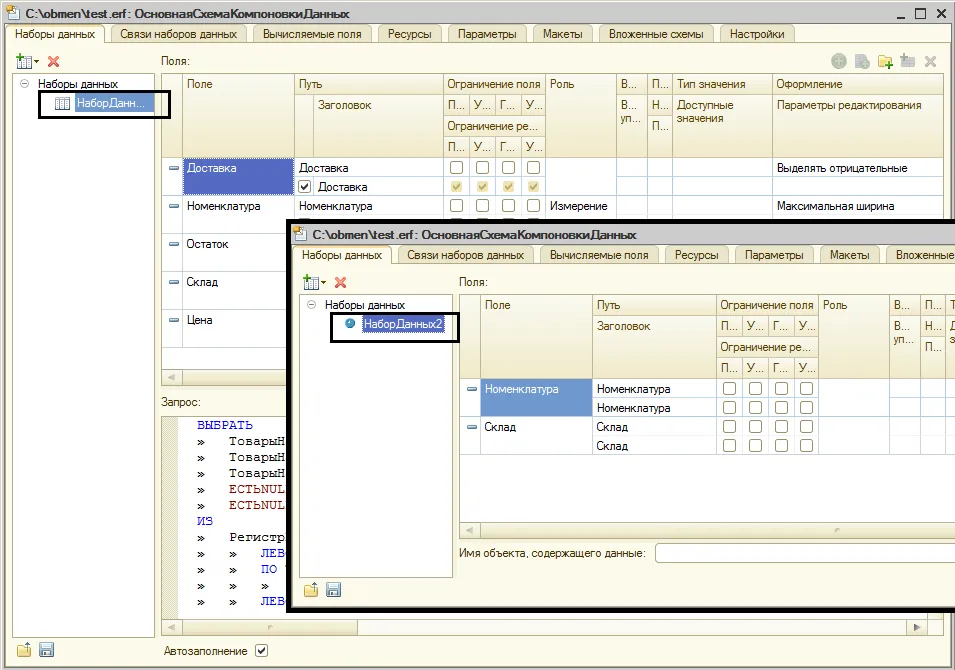
Task: Click Измерение role cell in Номенклатура row
Action: point(581,206)
